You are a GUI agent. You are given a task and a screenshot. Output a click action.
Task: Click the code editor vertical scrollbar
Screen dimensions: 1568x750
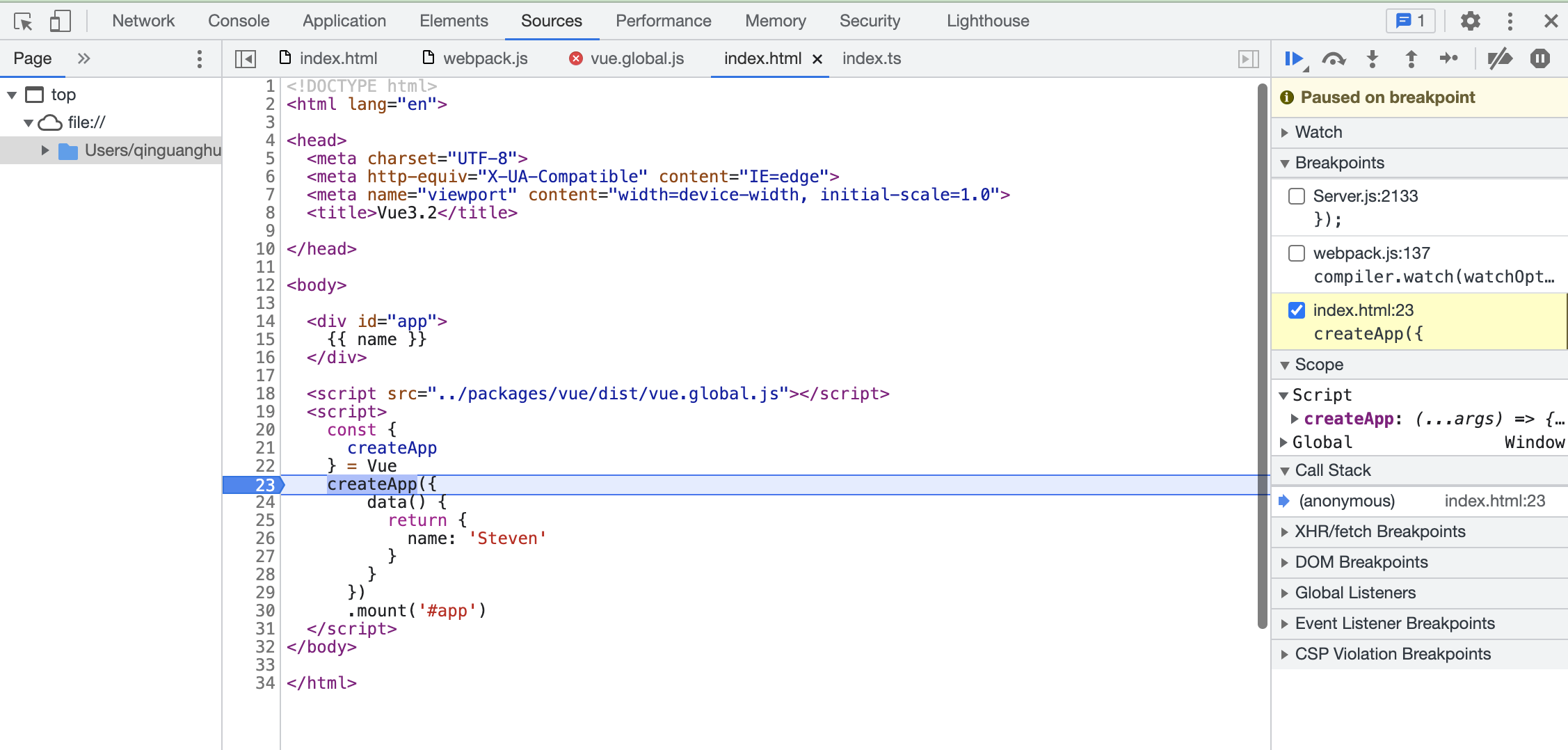pos(1263,356)
